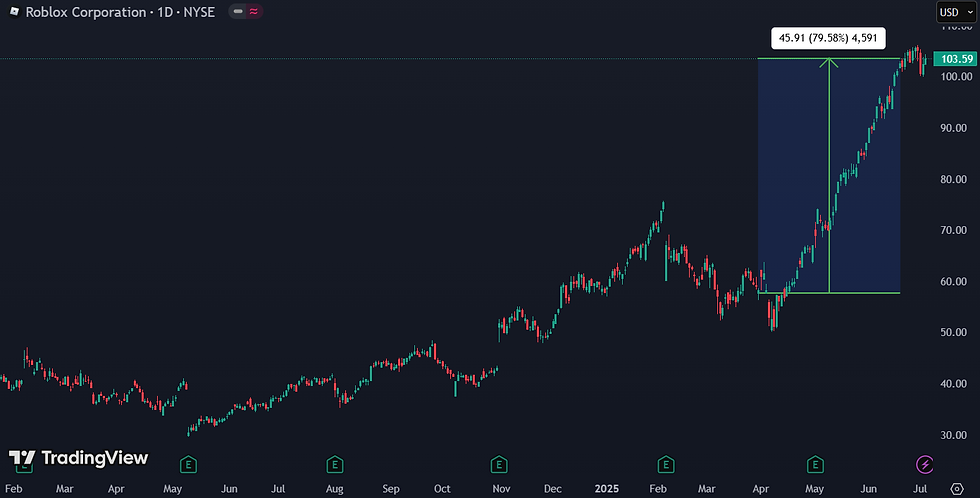
Task: Click the Nov label on the time axis
Action: (x=501, y=489)
